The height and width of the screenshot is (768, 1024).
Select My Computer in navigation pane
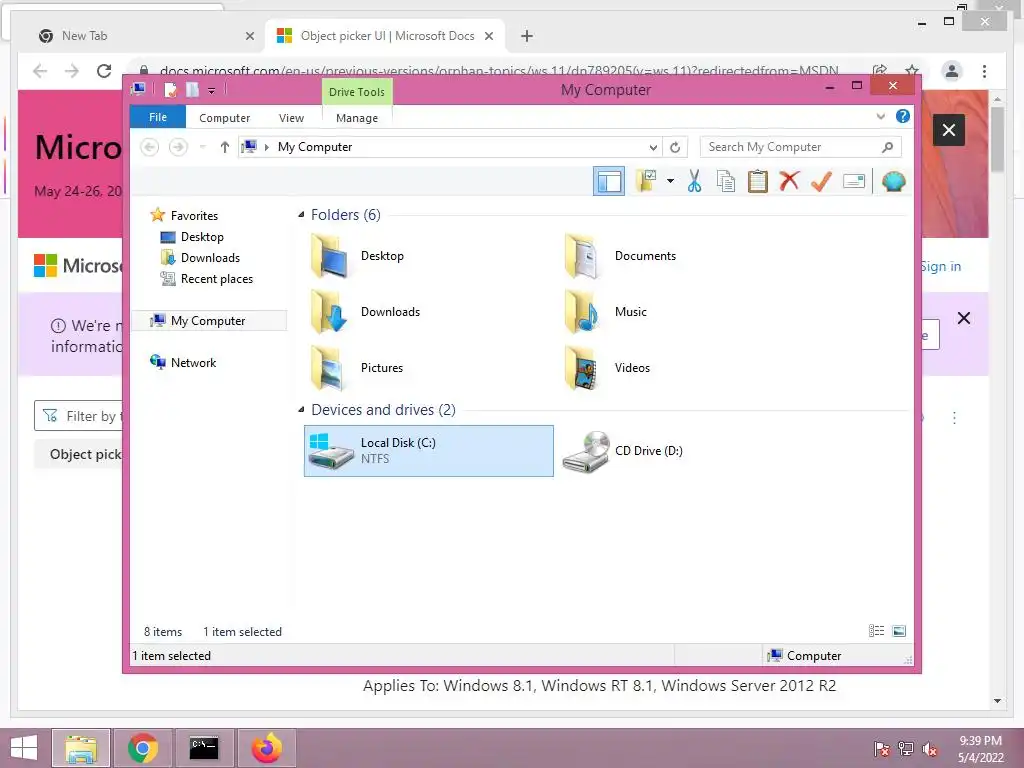[208, 321]
